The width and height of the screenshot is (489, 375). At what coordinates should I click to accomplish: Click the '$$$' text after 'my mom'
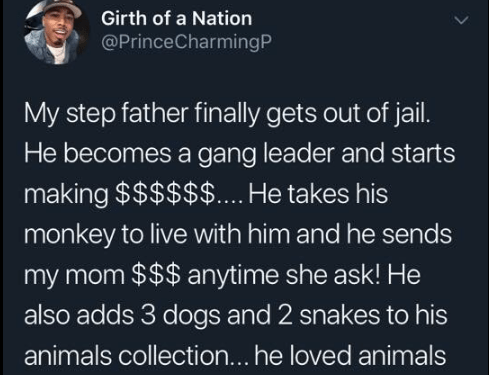[x=157, y=275]
